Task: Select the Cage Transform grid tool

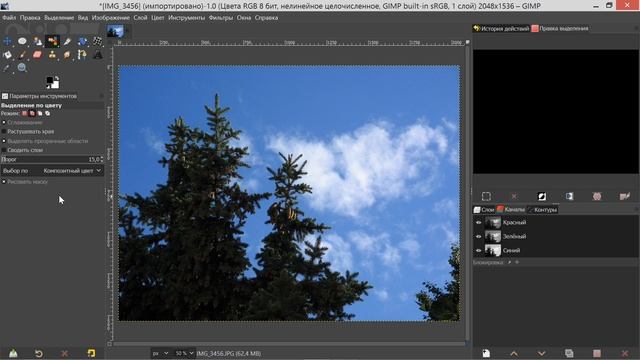Action: 97,41
